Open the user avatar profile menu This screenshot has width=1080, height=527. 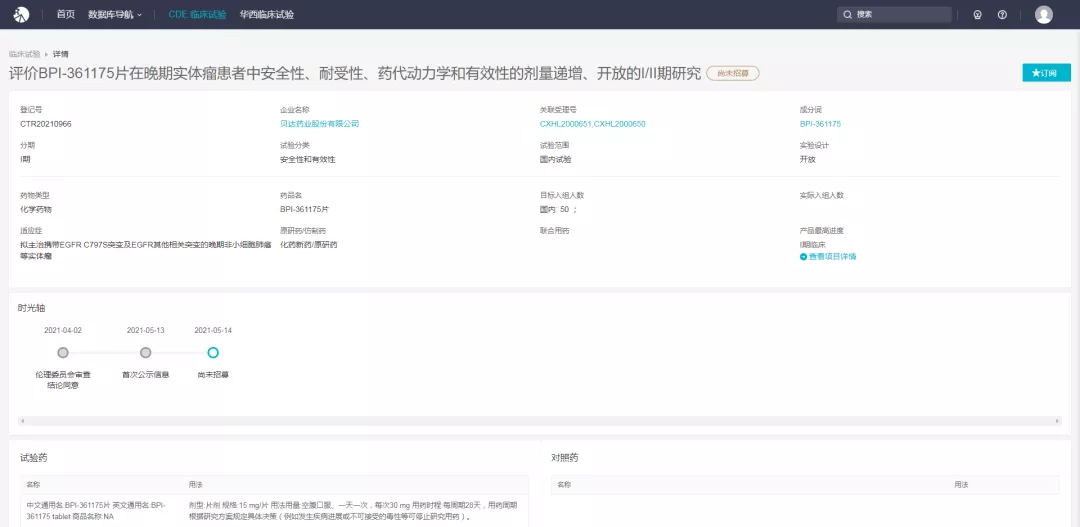coord(1044,15)
